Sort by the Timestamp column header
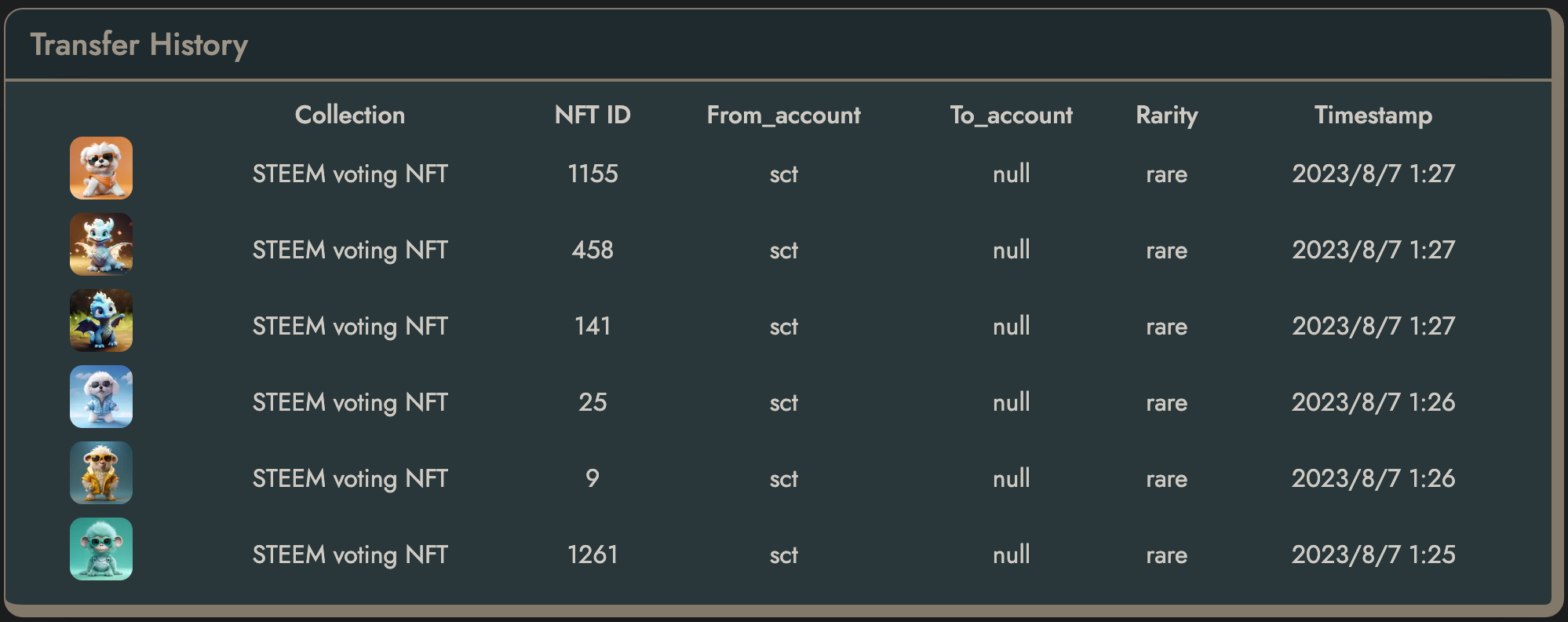This screenshot has width=1568, height=622. click(x=1373, y=115)
